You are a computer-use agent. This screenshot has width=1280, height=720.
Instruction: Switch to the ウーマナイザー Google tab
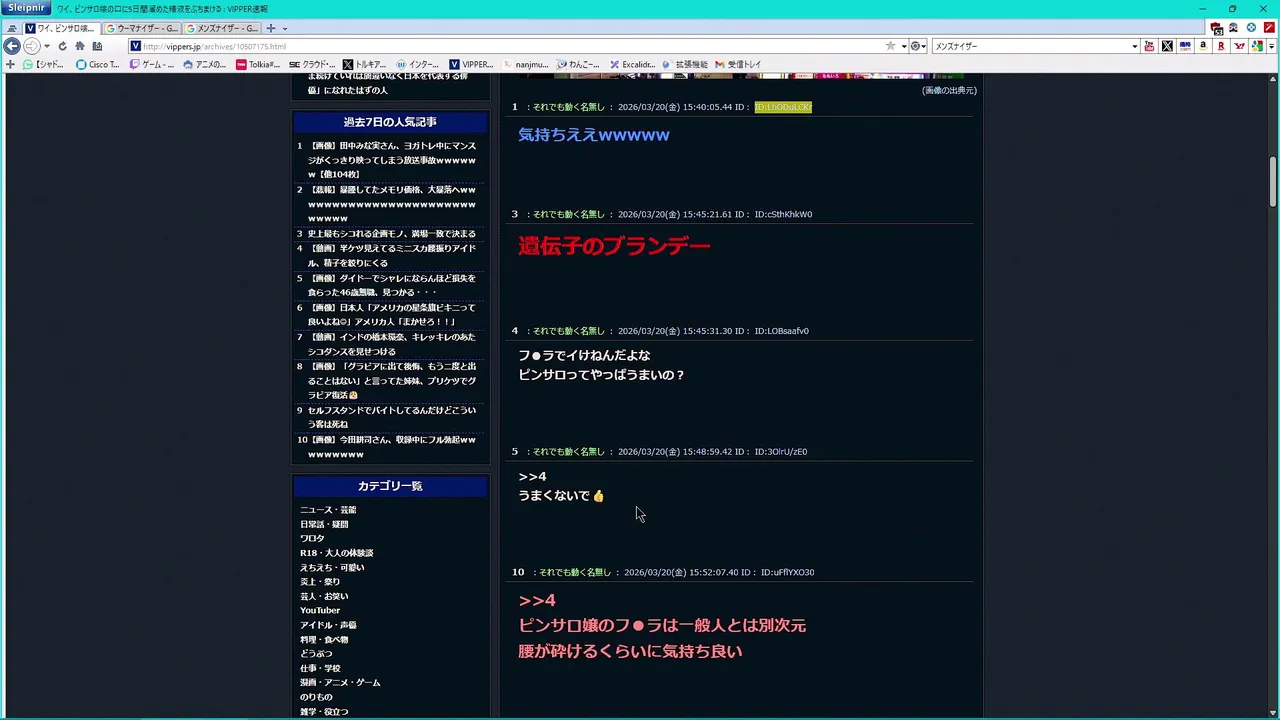click(140, 28)
